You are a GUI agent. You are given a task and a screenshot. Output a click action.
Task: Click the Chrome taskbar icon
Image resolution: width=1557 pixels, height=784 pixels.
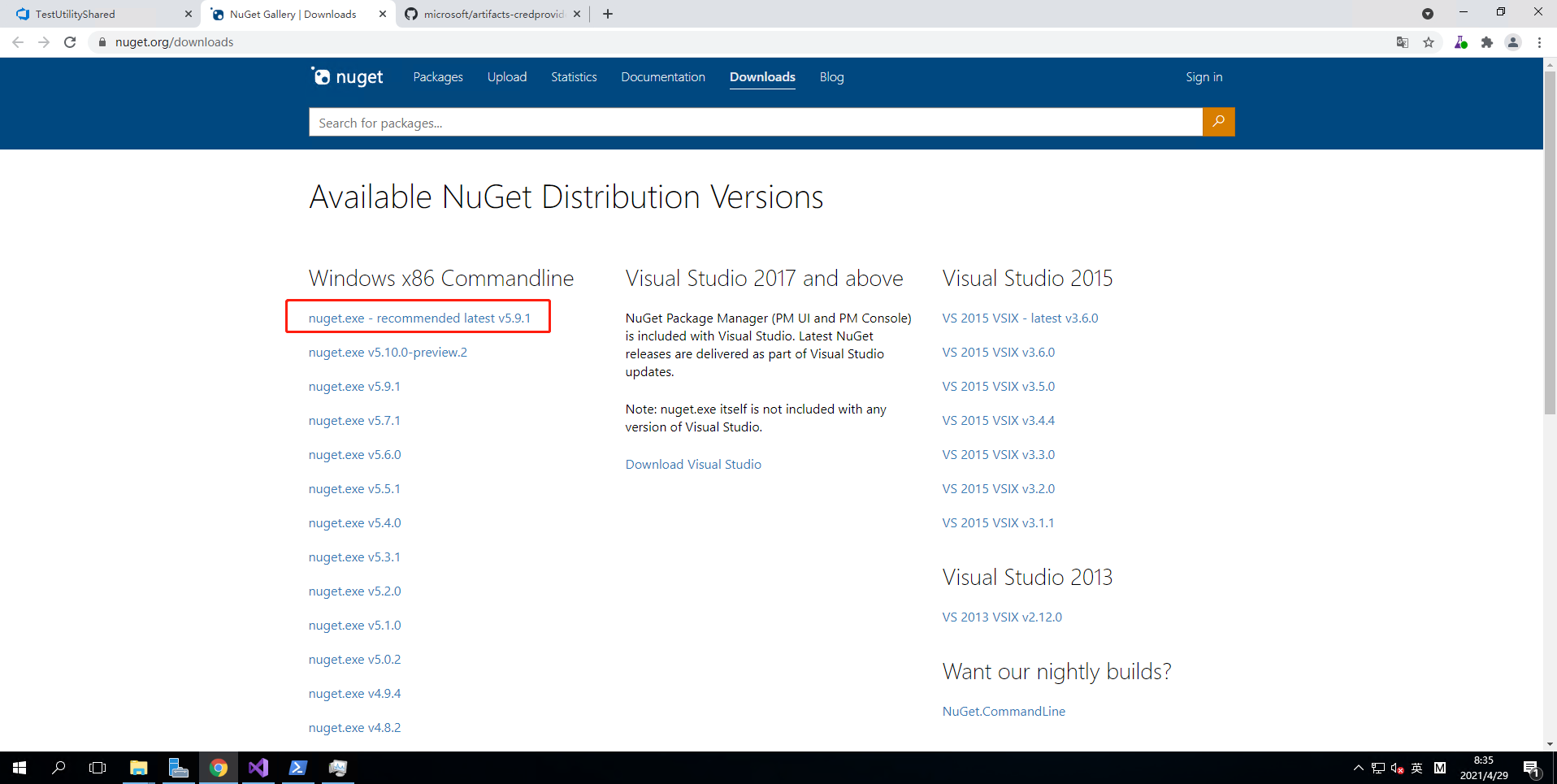point(219,768)
